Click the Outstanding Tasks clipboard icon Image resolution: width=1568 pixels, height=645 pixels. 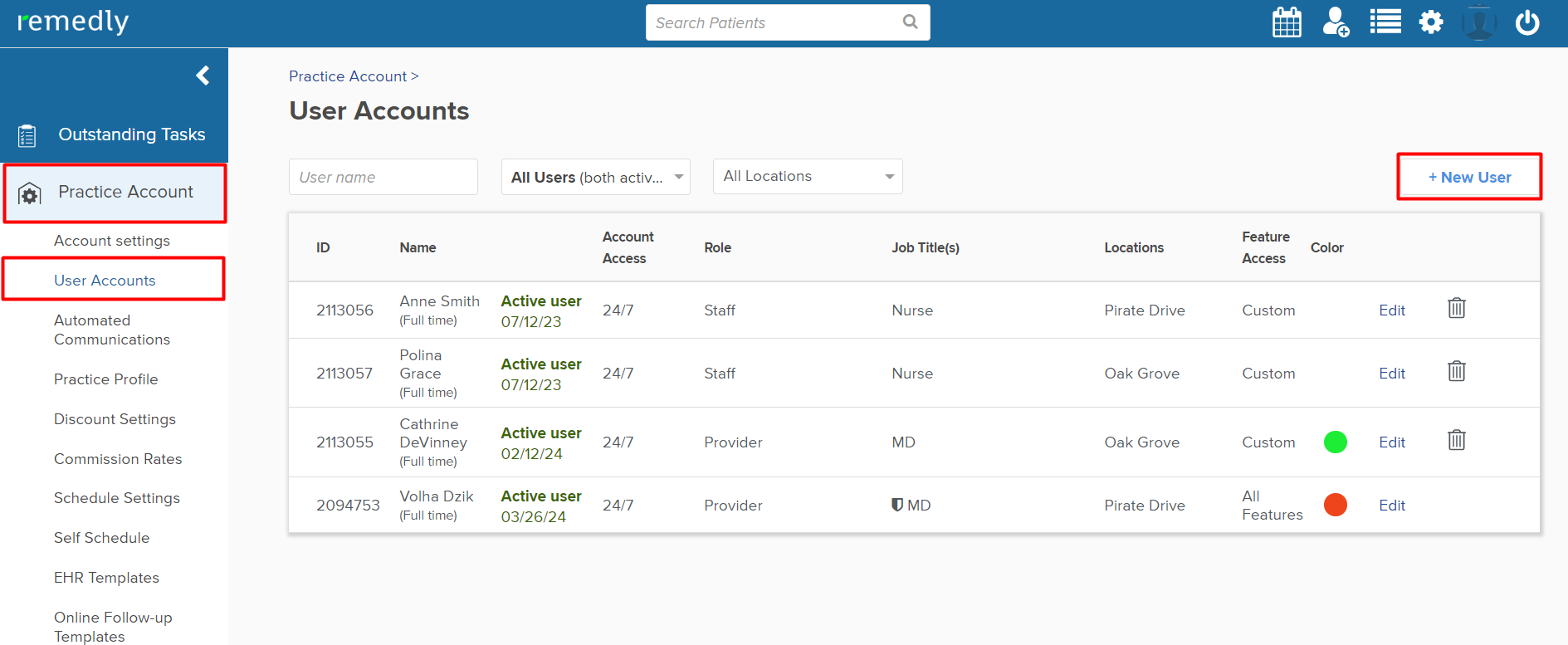[x=27, y=135]
